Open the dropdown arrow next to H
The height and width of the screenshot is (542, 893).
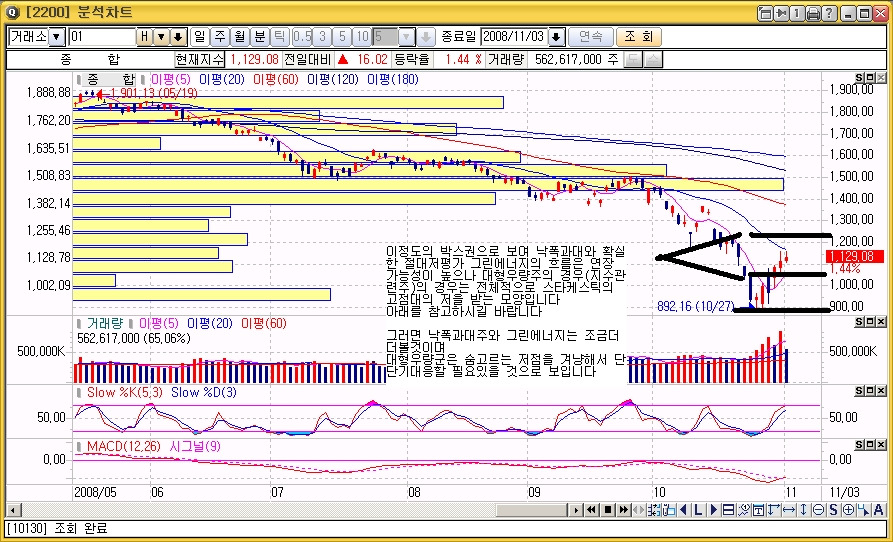(161, 37)
